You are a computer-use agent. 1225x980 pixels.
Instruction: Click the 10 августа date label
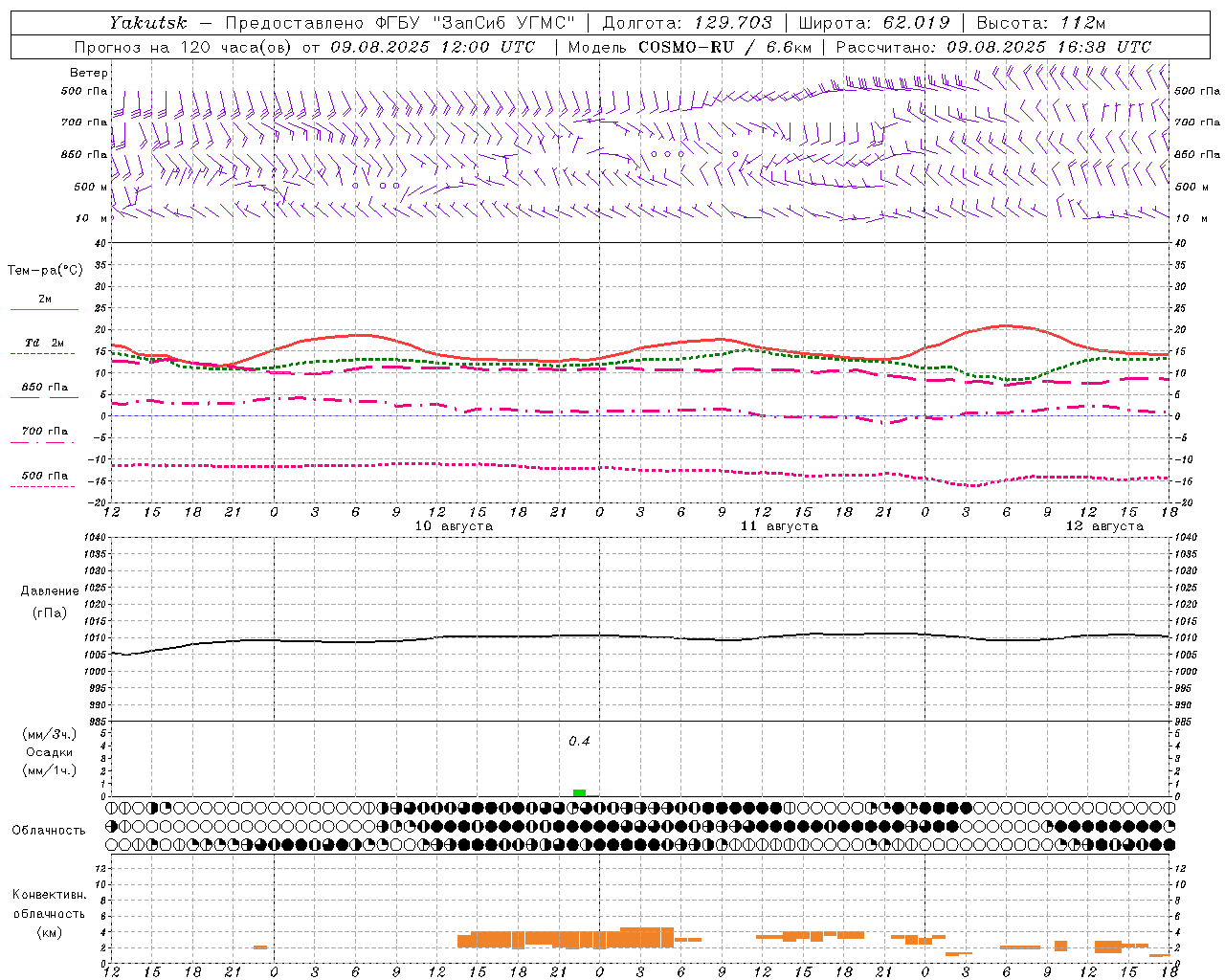(454, 526)
